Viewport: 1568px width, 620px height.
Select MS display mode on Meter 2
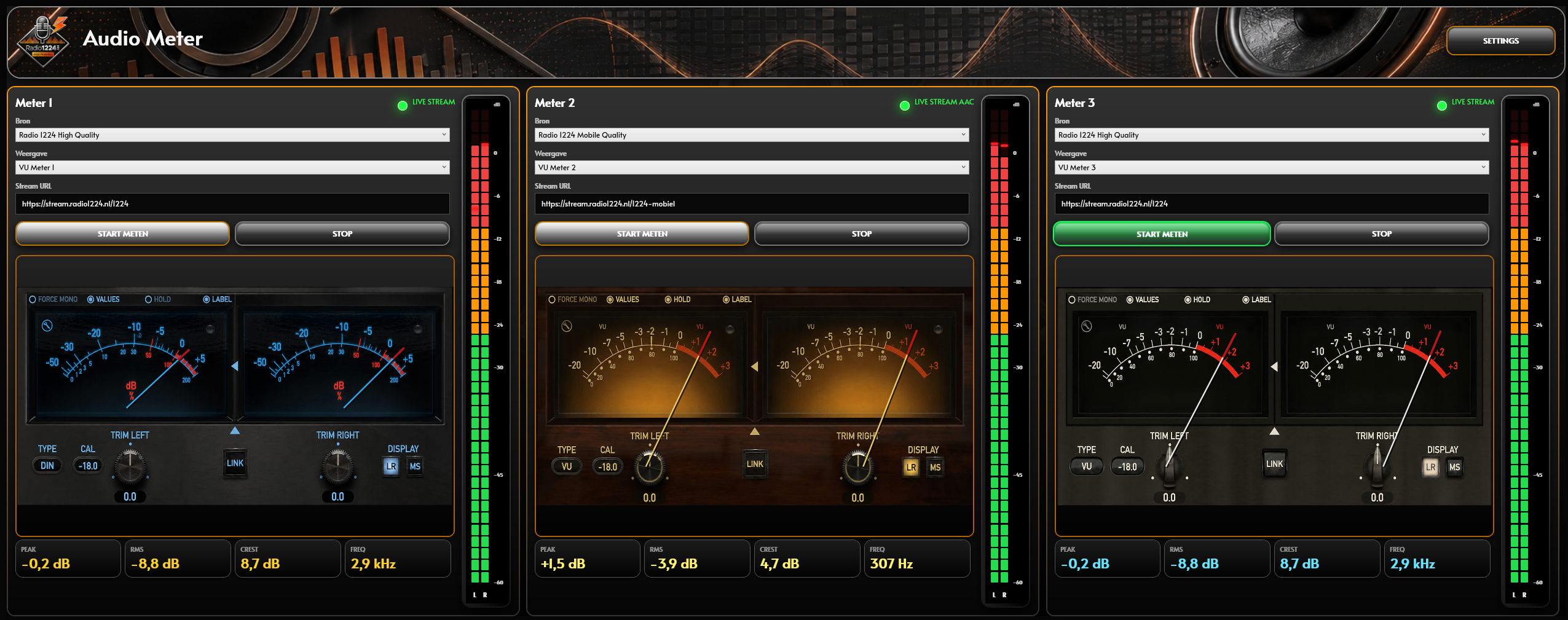click(x=935, y=467)
